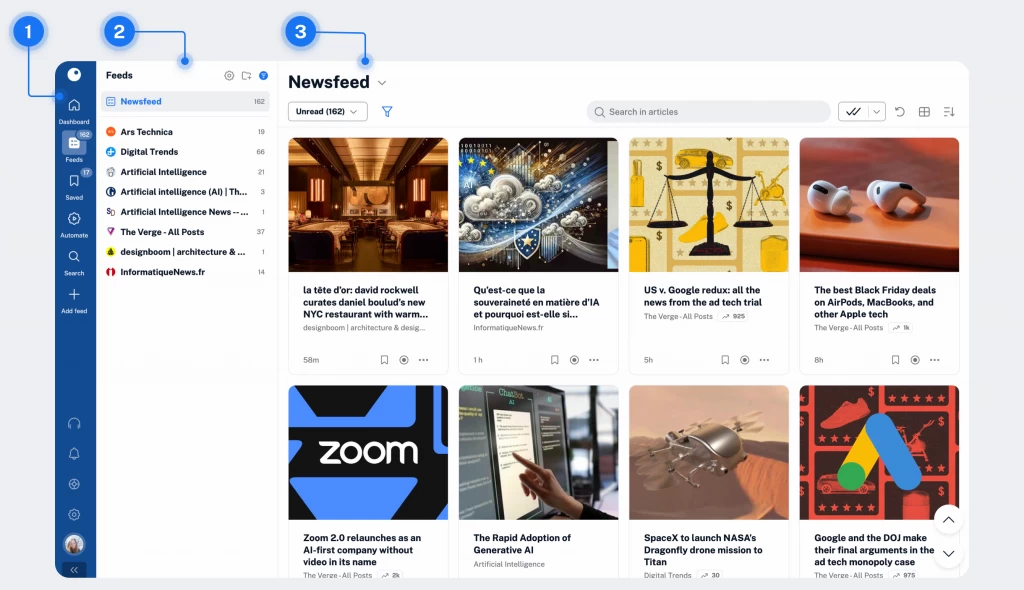Screen dimensions: 1024x590
Task: Refresh the Newsfeed articles
Action: pyautogui.click(x=902, y=111)
